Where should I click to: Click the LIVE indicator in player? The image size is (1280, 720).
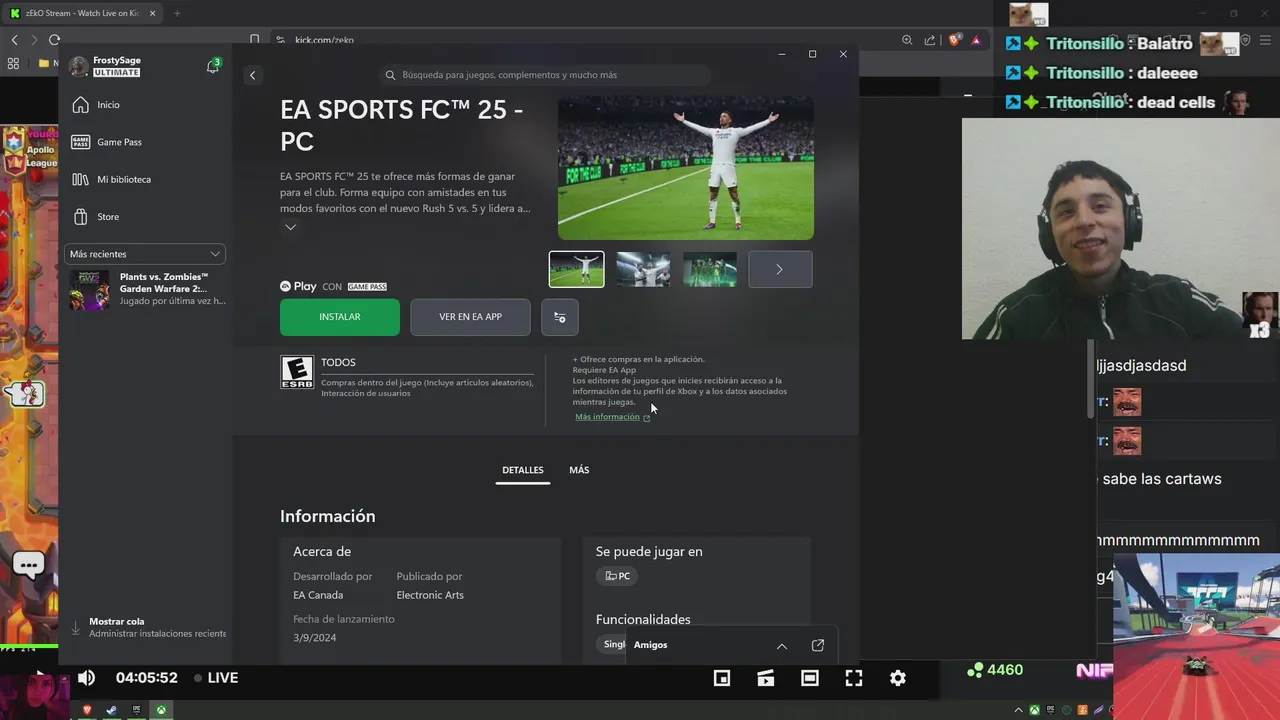tap(216, 678)
